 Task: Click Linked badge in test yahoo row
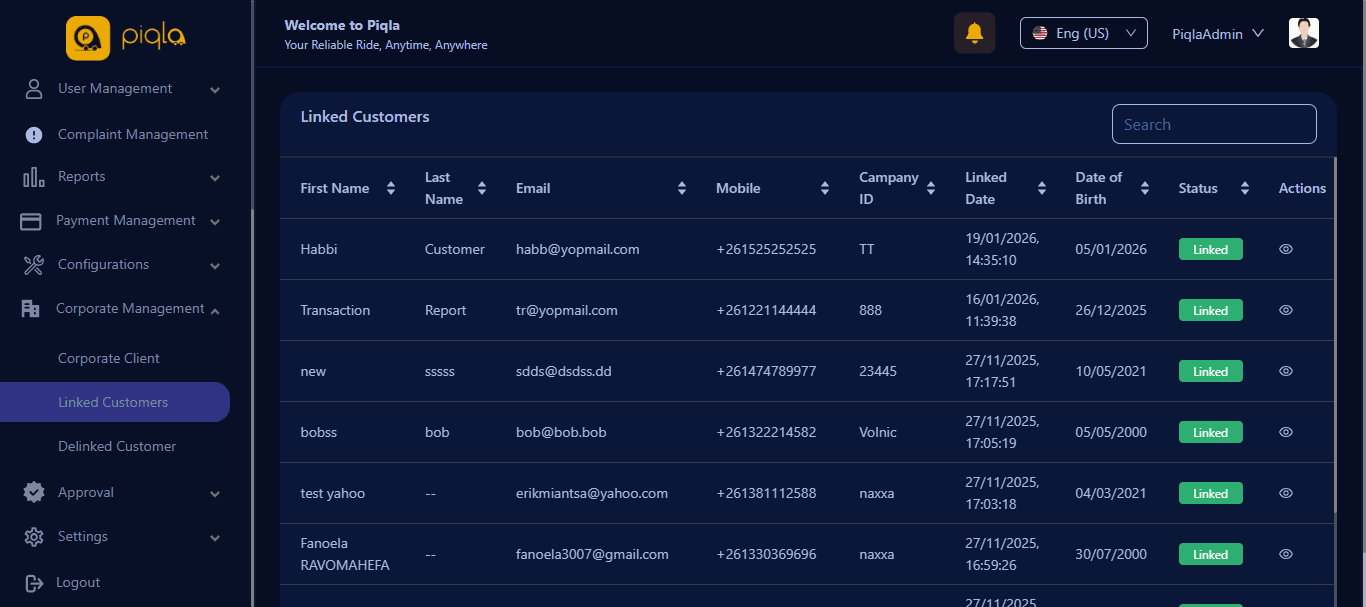coord(1210,493)
